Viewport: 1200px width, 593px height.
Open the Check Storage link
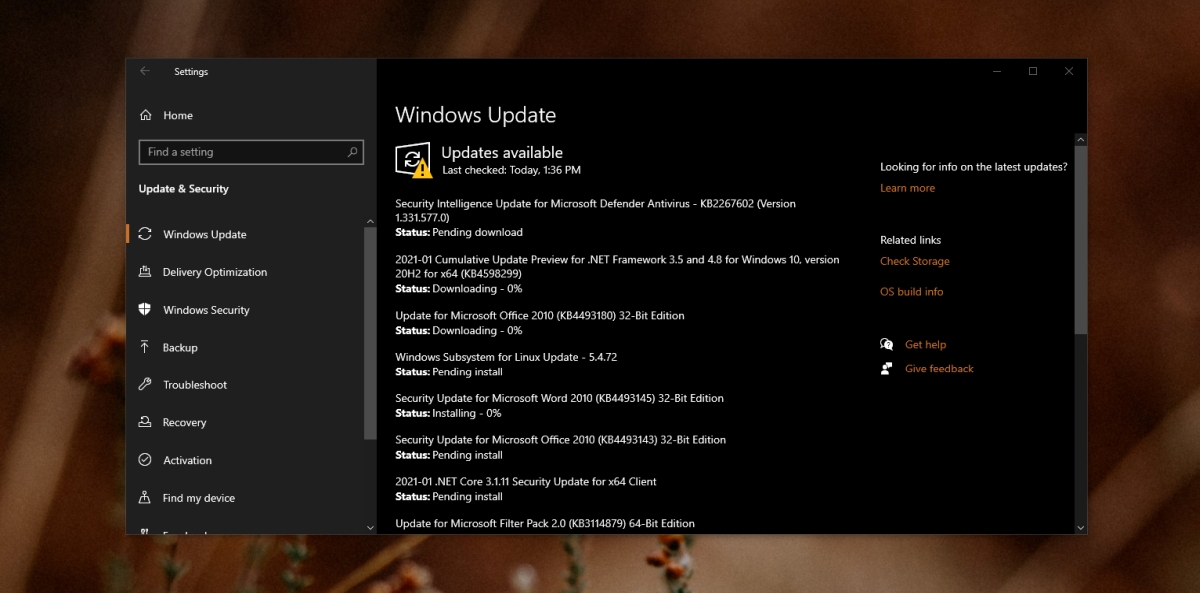pyautogui.click(x=915, y=261)
